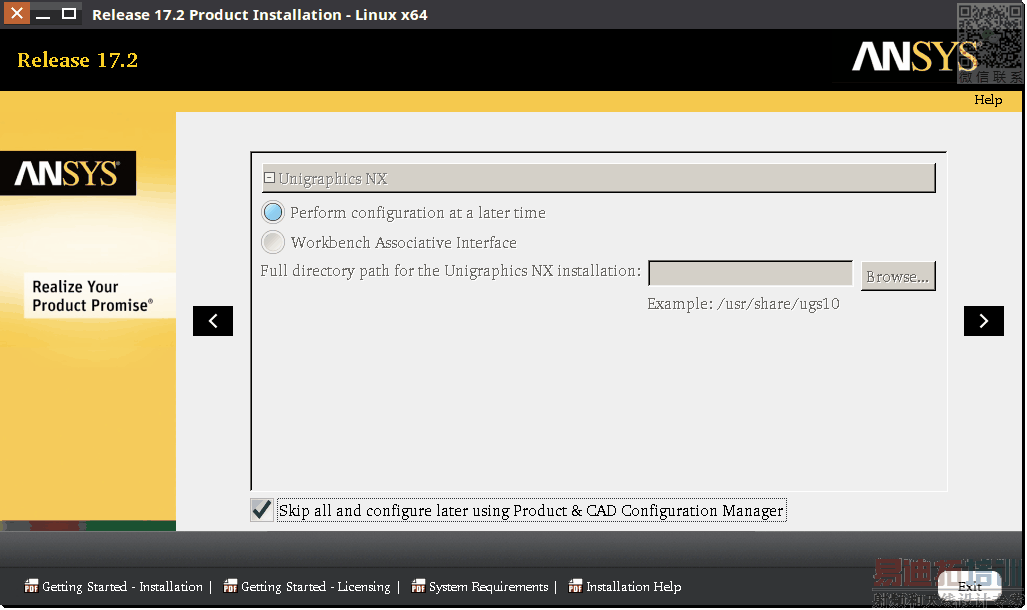Open System Requirements PDF
1027x610 pixels.
488,586
